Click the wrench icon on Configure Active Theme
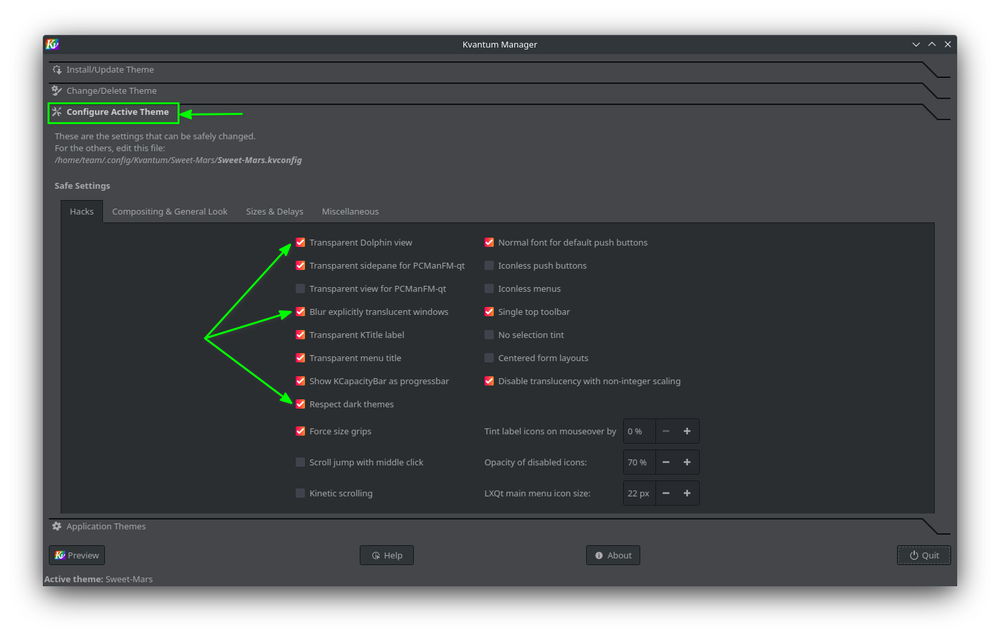This screenshot has height=637, width=1000. click(59, 112)
